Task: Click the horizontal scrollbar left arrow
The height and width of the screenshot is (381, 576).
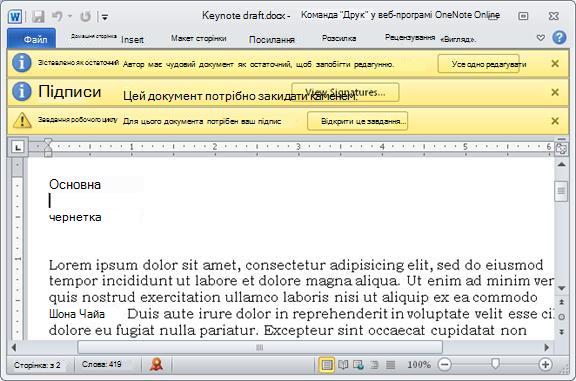Action: click(14, 347)
